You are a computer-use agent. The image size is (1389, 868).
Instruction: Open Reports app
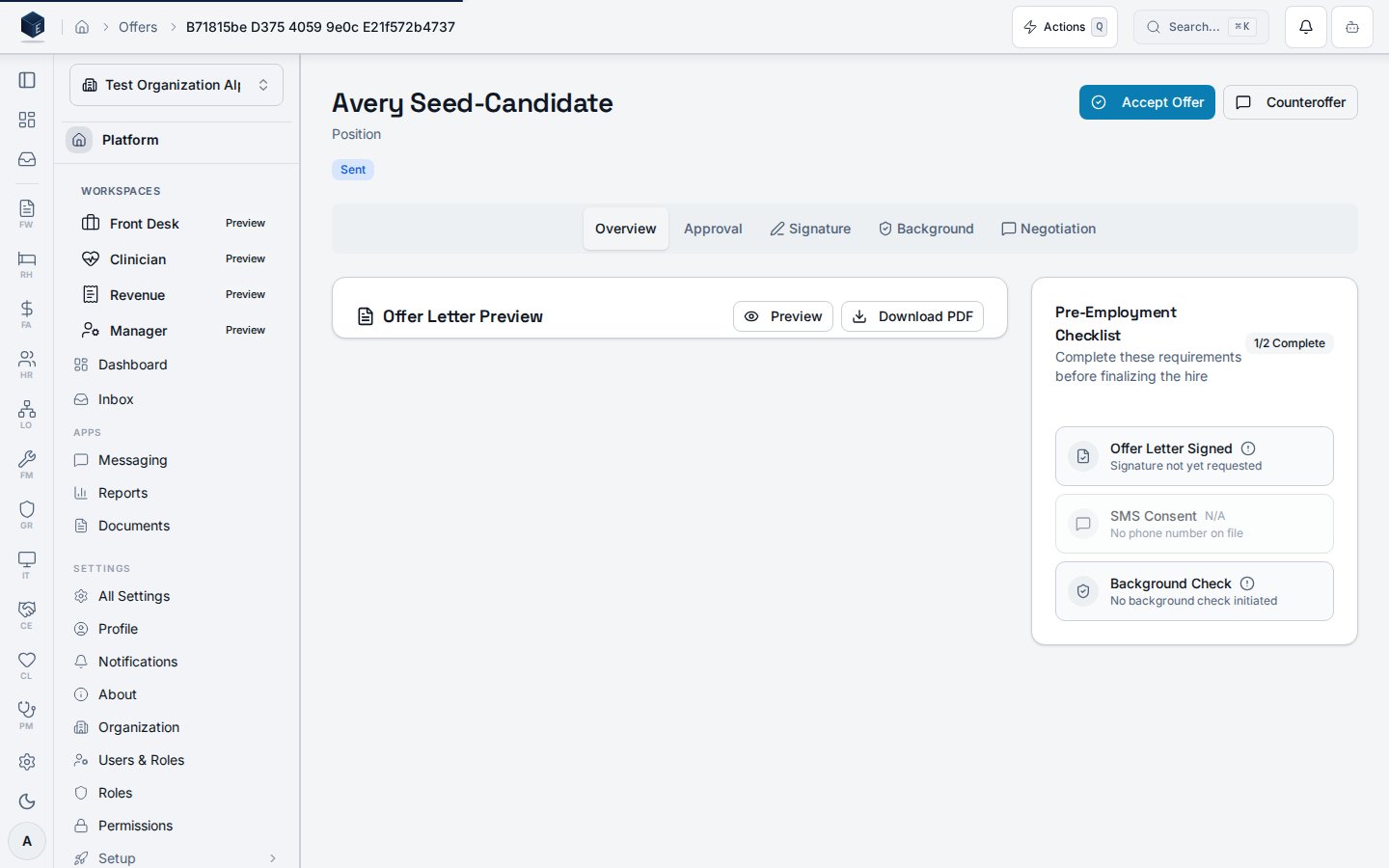175,493
